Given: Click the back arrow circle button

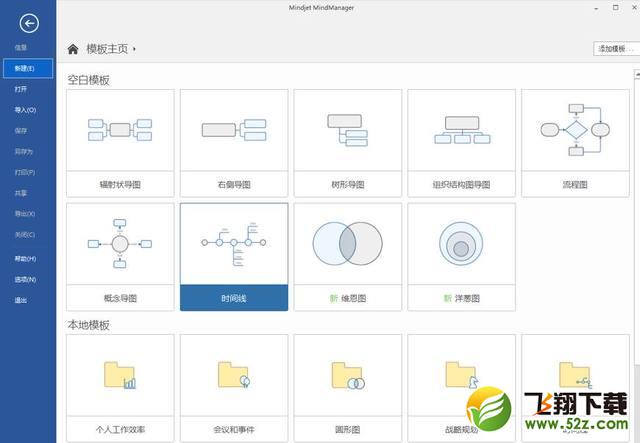Looking at the screenshot, I should click(29, 23).
